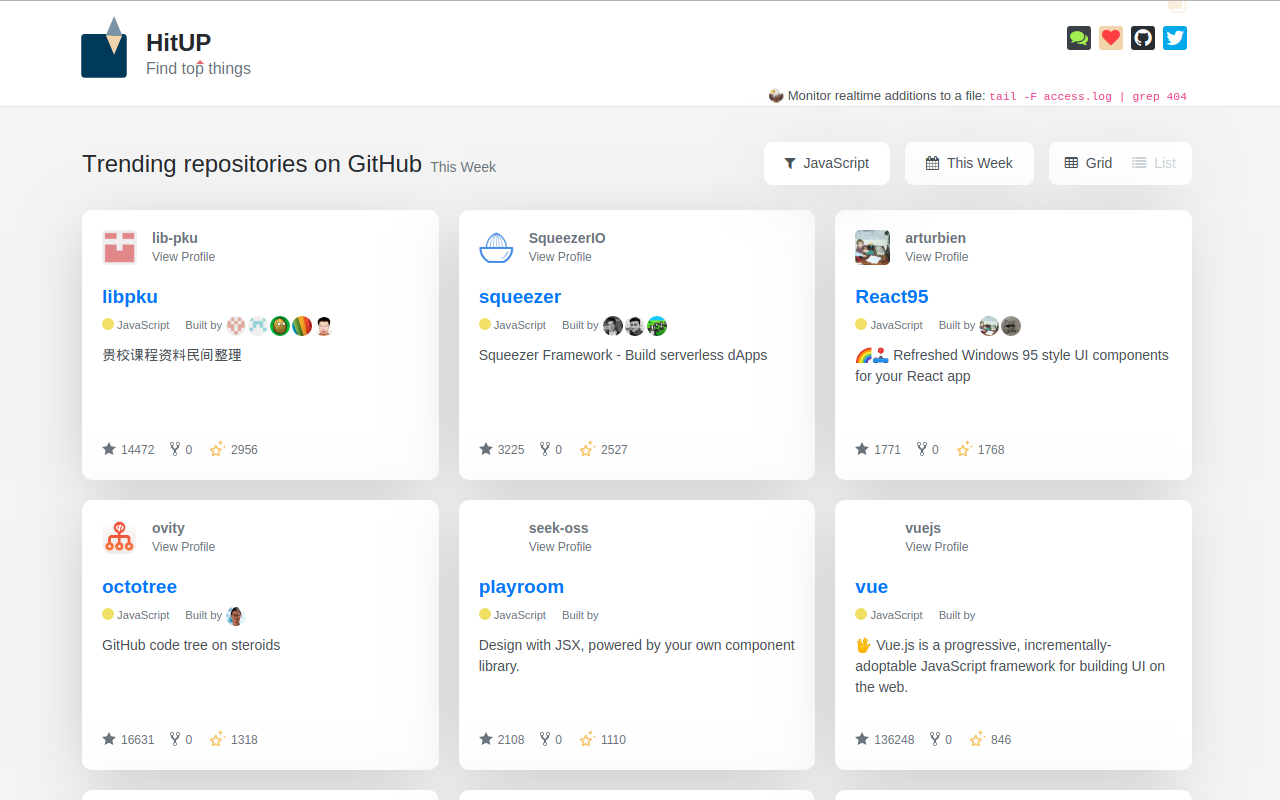Open the vue repository link
This screenshot has width=1280, height=800.
pos(871,587)
